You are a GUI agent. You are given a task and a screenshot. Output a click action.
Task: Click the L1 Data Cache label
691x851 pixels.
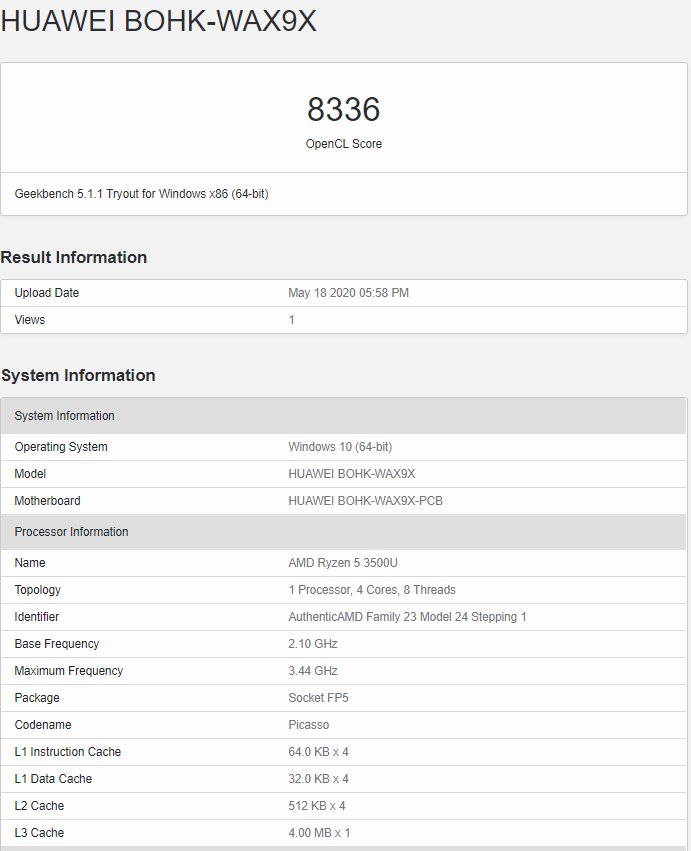pos(53,779)
